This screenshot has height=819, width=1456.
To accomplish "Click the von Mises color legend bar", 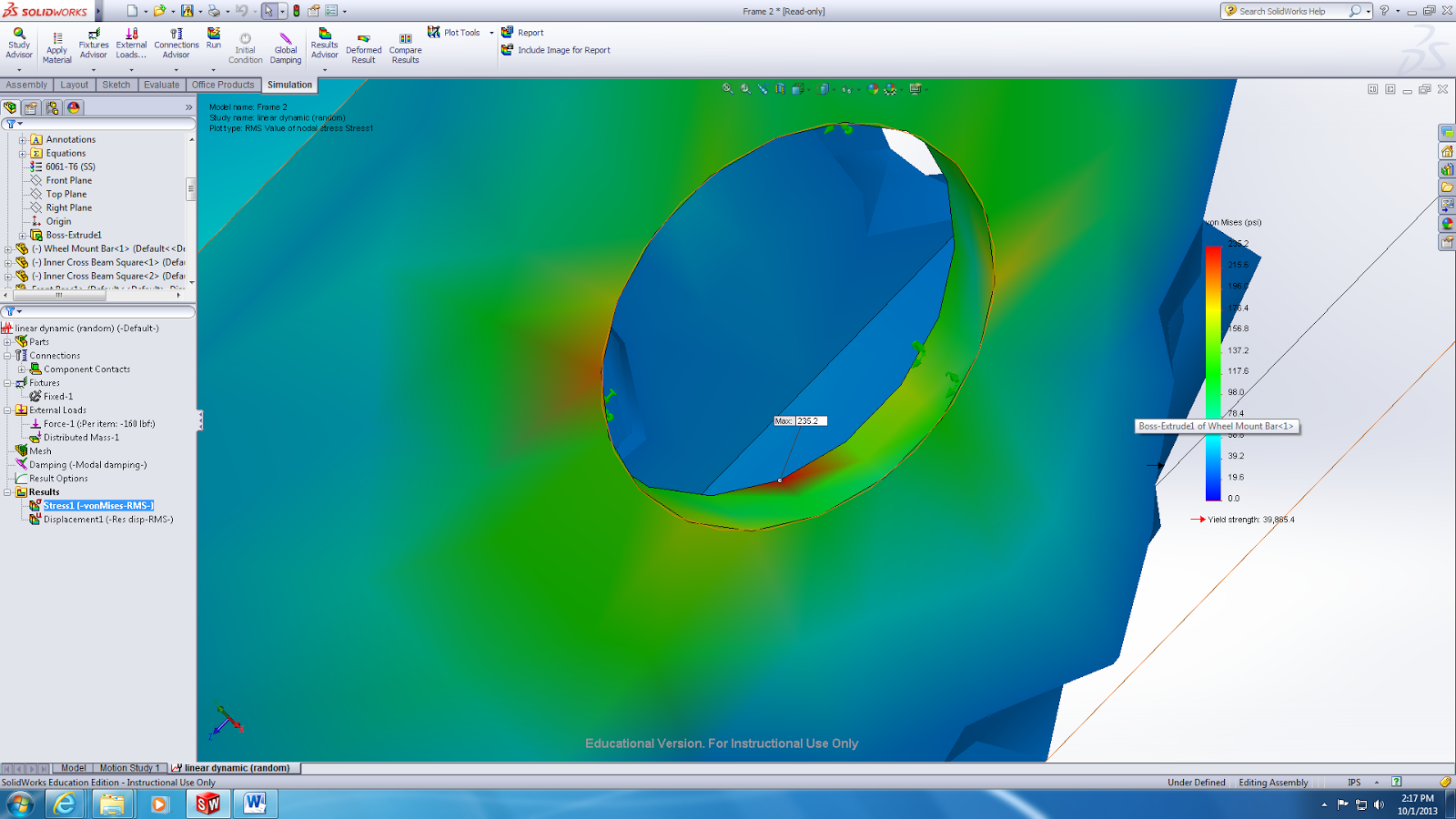I will [1213, 373].
